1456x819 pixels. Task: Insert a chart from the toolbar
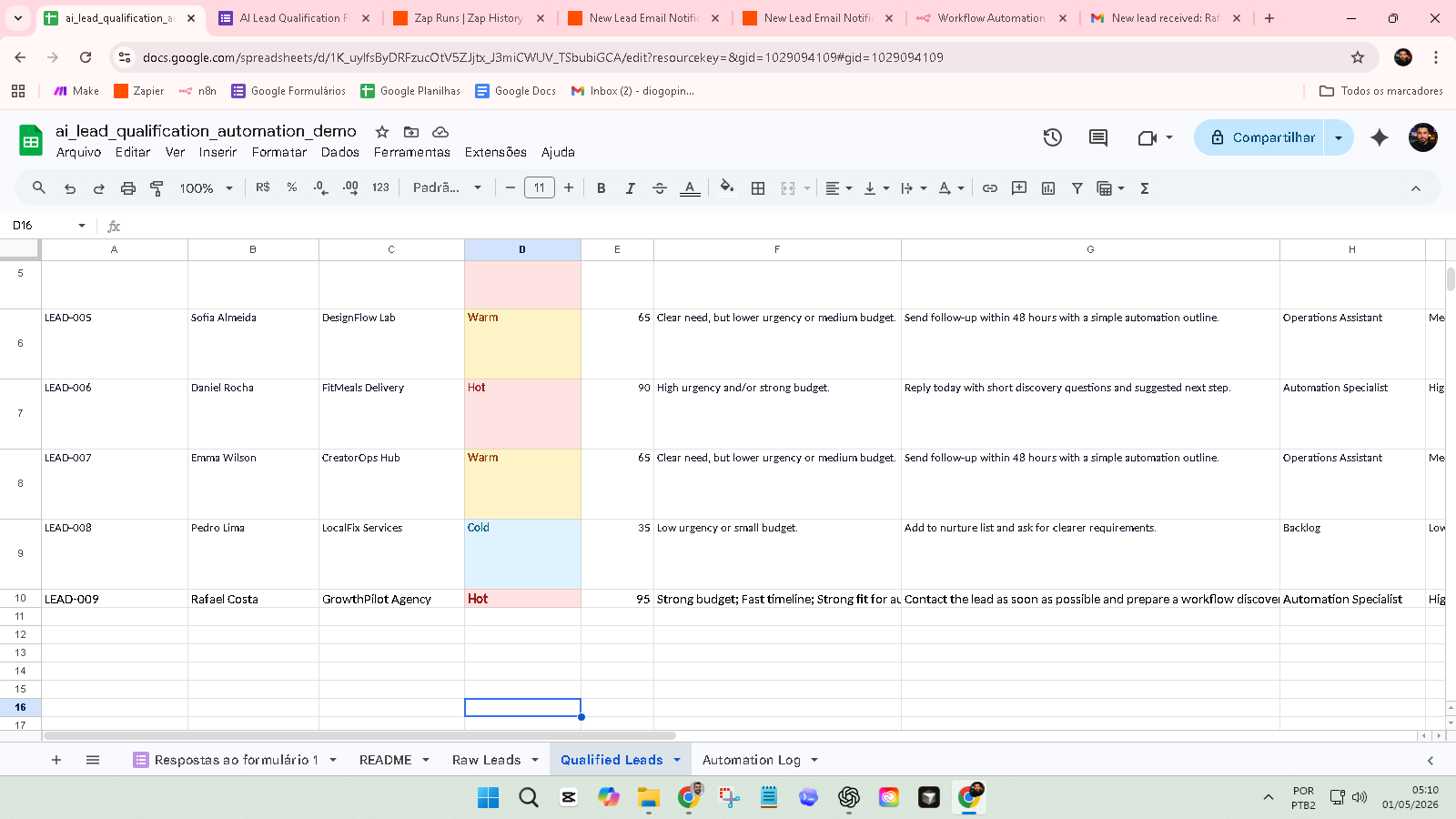point(1048,188)
